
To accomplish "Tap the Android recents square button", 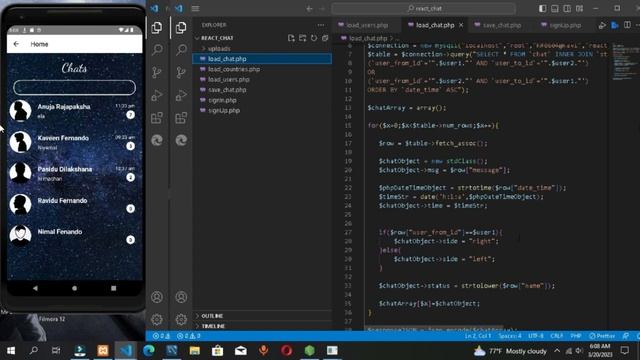I will (113, 288).
